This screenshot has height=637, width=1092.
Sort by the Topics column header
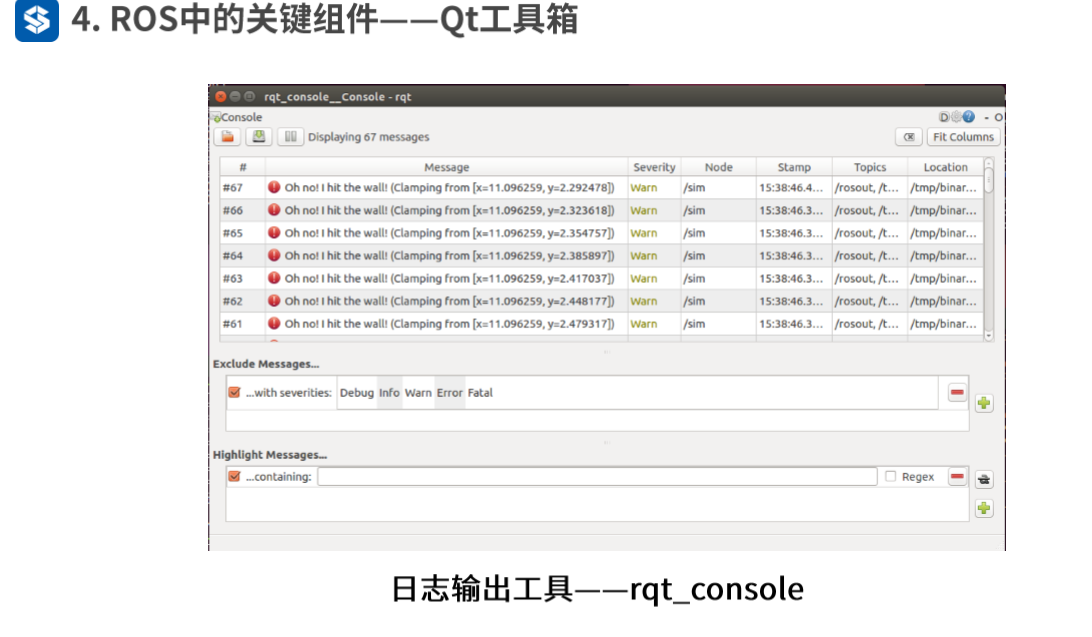(x=870, y=167)
